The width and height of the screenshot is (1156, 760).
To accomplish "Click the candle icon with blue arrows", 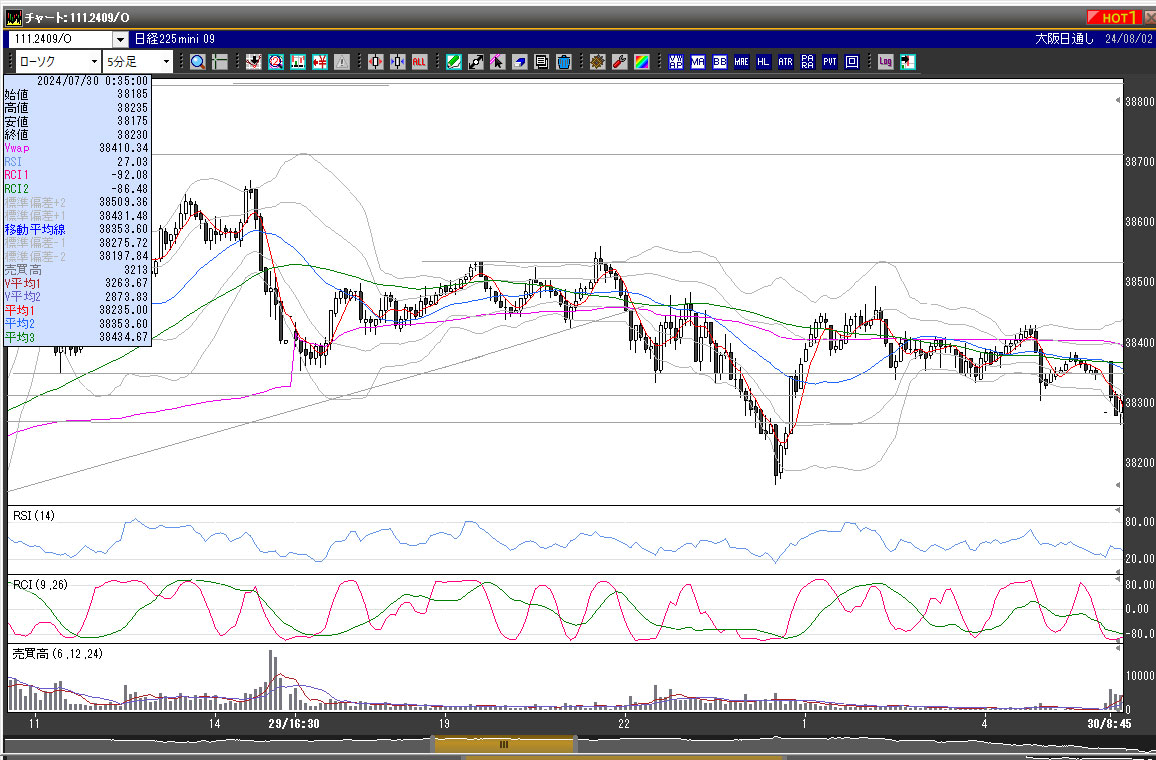I will [397, 62].
